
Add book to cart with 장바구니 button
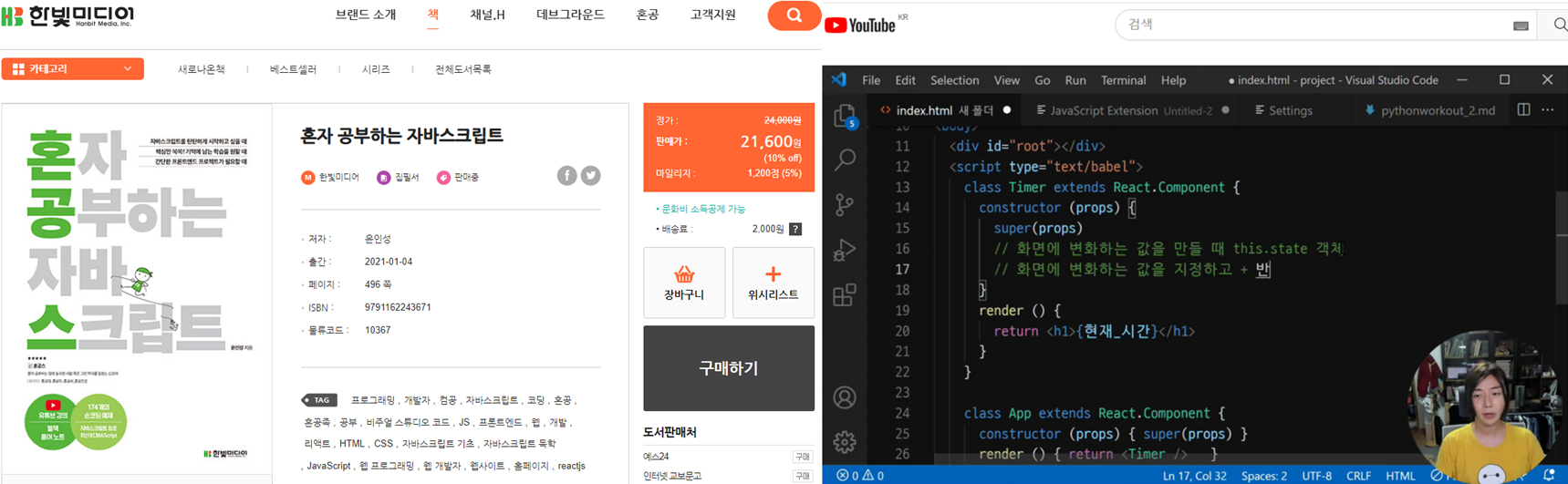[684, 283]
